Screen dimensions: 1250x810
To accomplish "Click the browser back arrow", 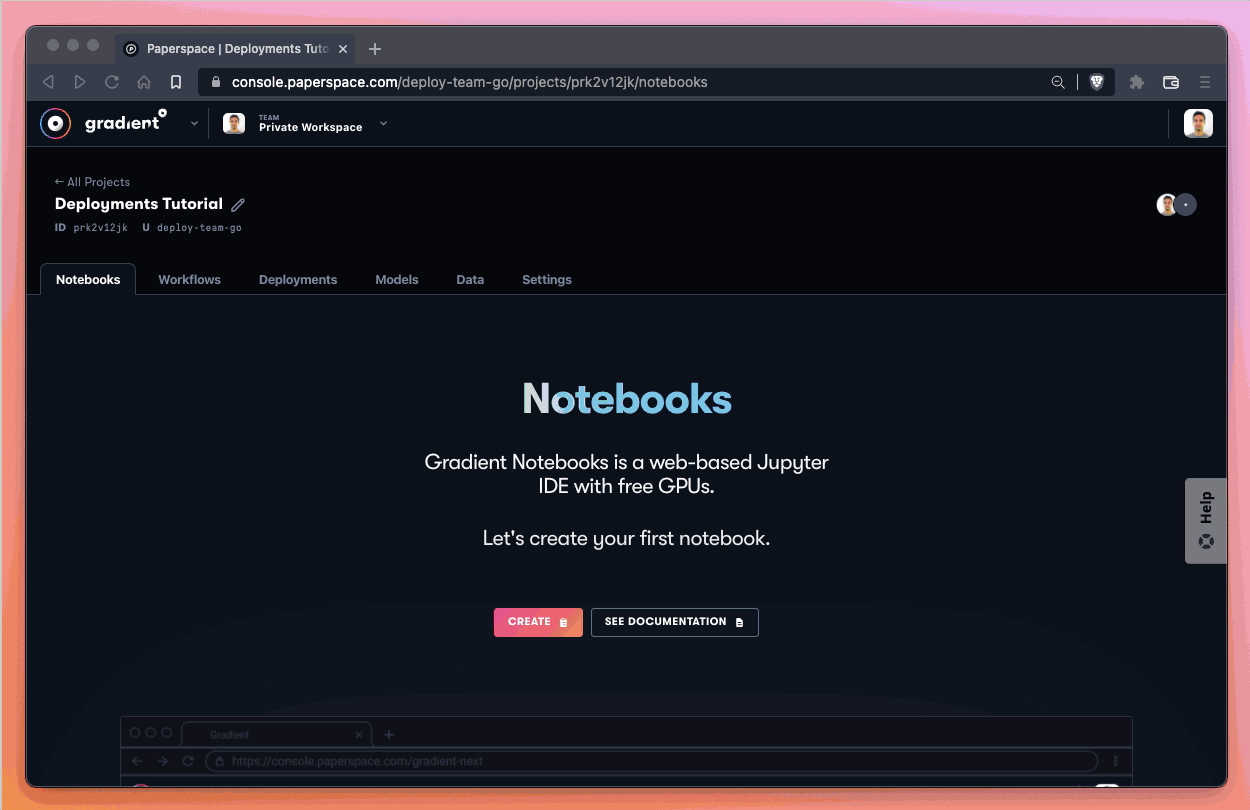I will [48, 82].
